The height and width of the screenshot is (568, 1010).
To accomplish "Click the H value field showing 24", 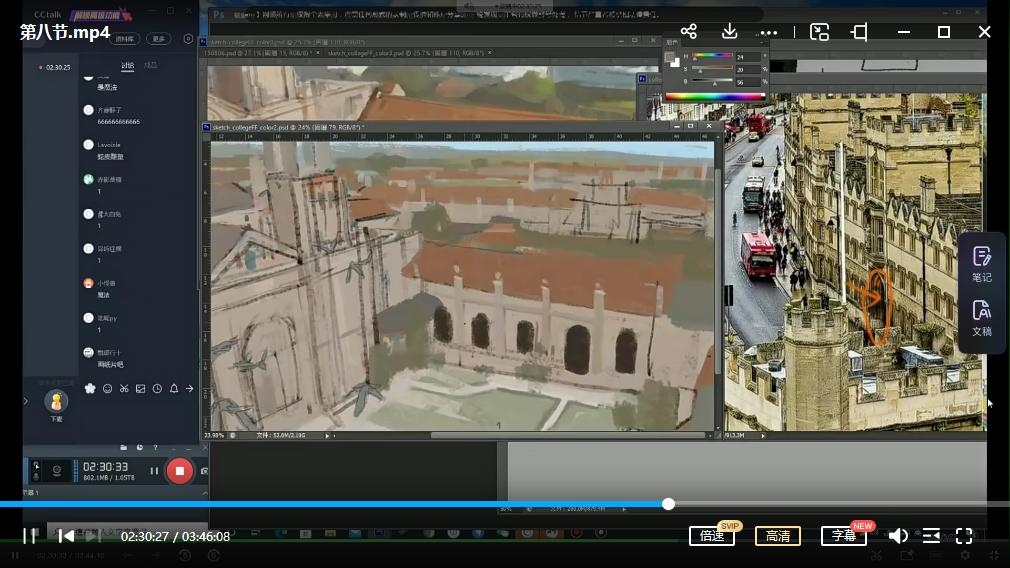I will click(747, 57).
